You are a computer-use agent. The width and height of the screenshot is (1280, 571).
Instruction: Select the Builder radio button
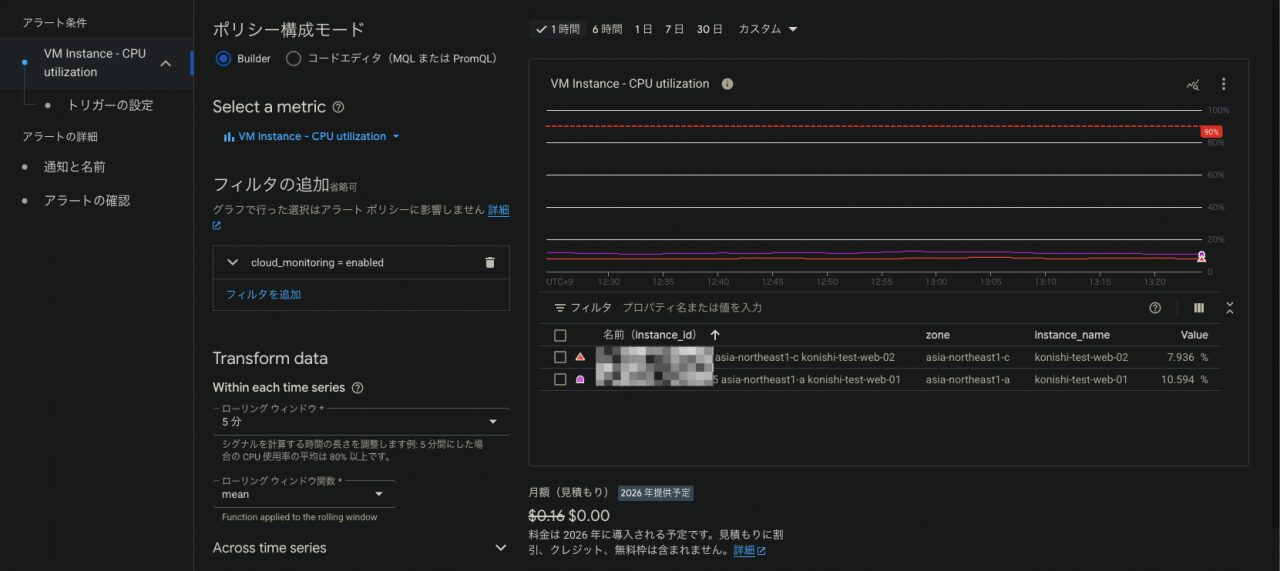(224, 59)
